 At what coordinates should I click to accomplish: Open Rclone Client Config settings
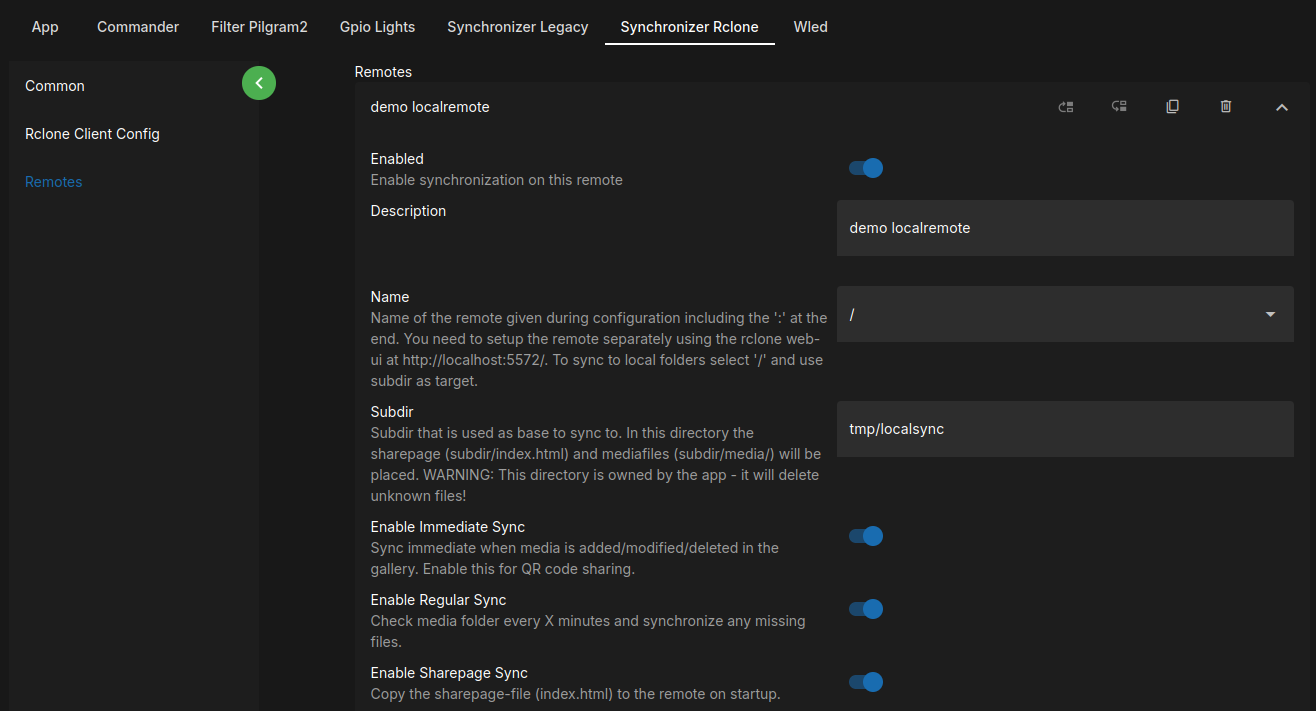[x=93, y=133]
